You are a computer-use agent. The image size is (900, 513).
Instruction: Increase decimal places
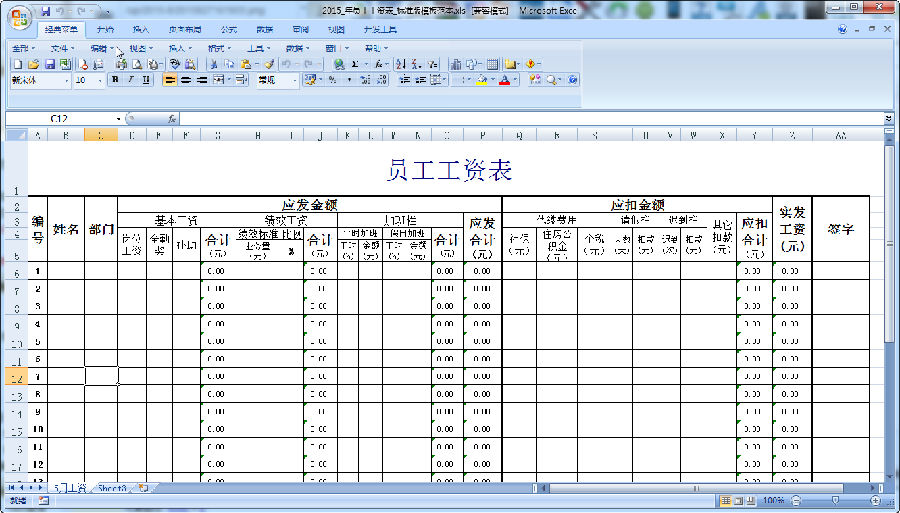[365, 80]
